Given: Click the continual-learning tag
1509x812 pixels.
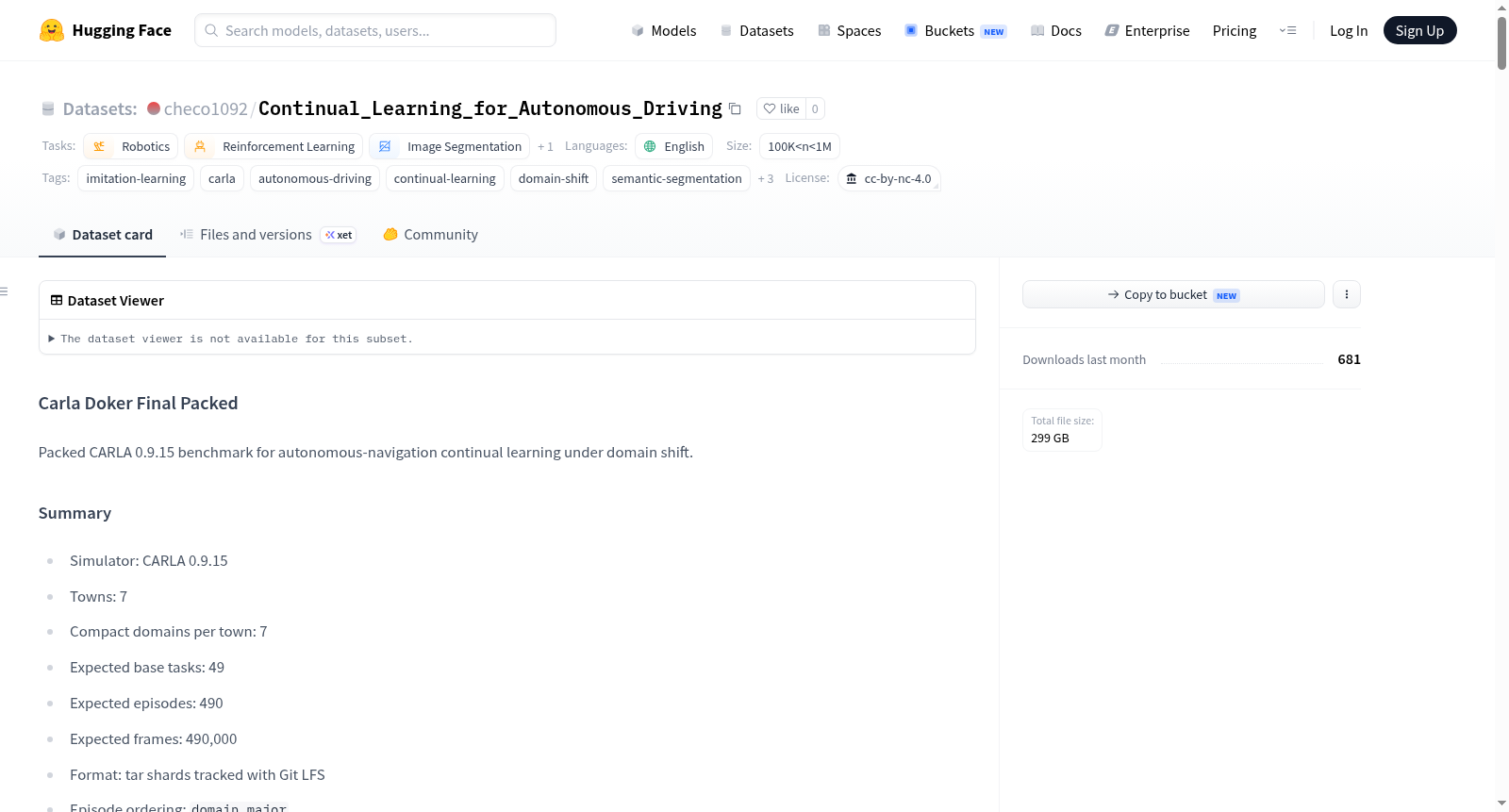Looking at the screenshot, I should point(444,178).
